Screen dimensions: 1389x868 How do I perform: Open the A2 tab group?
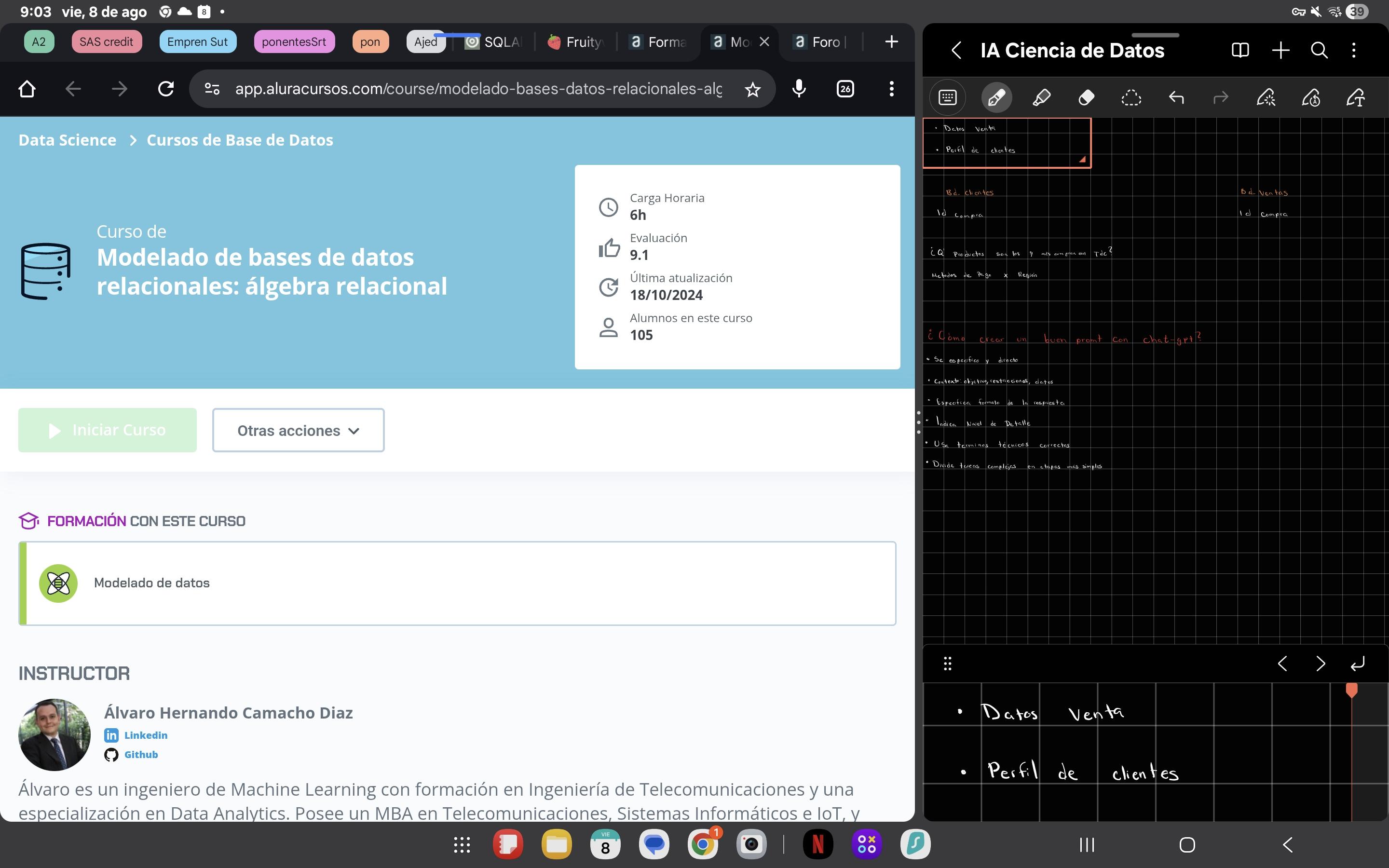pyautogui.click(x=39, y=41)
